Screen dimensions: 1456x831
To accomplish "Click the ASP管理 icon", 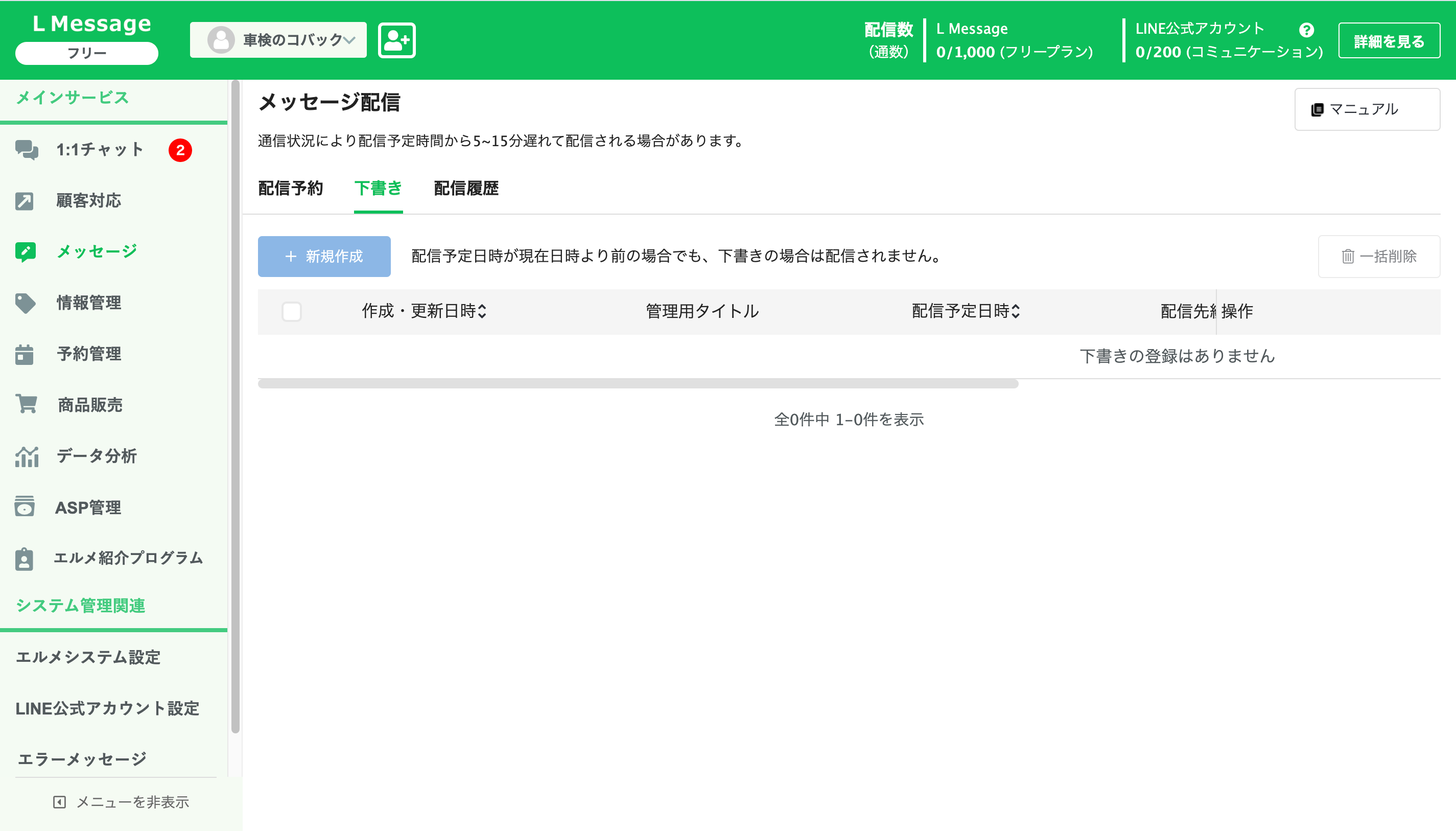I will [25, 506].
